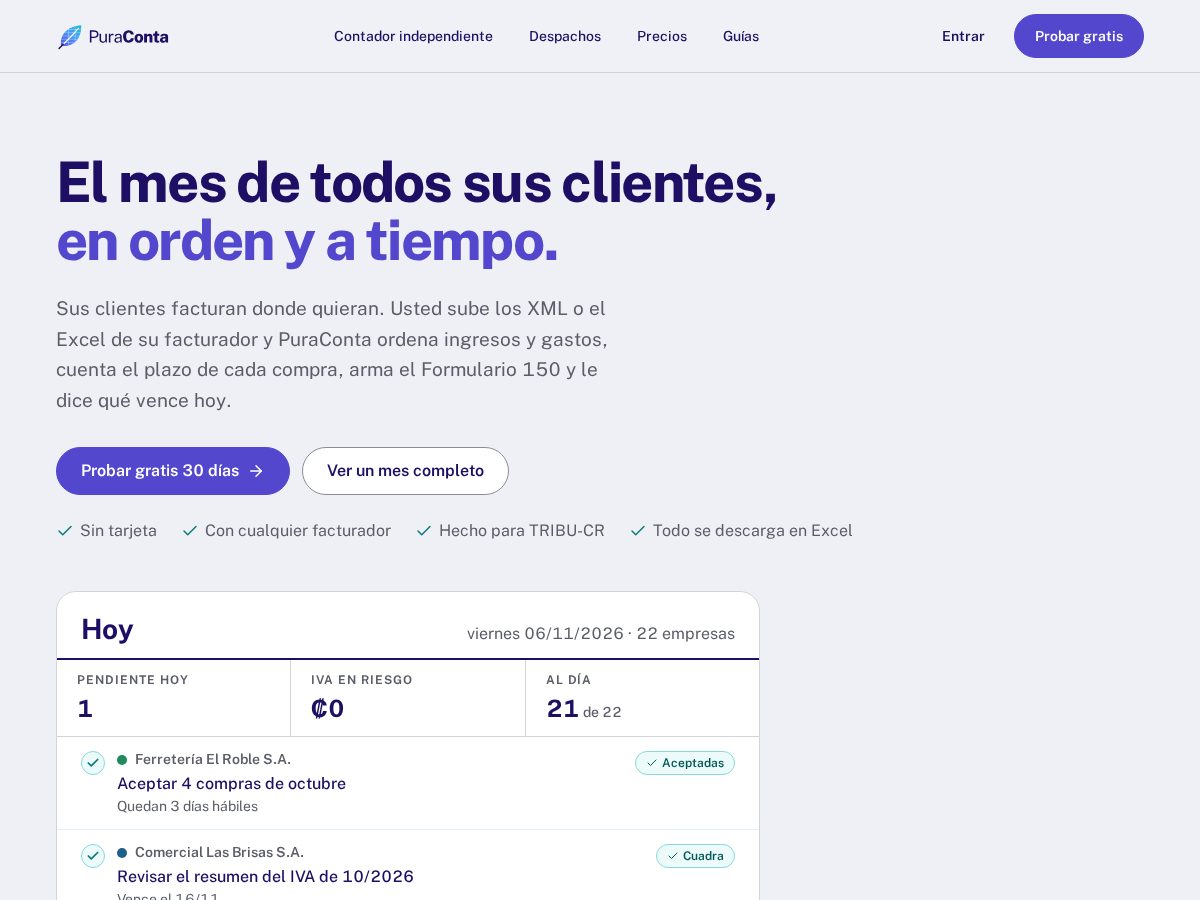The height and width of the screenshot is (900, 1200).
Task: Click the Cuadra status badge
Action: 695,856
